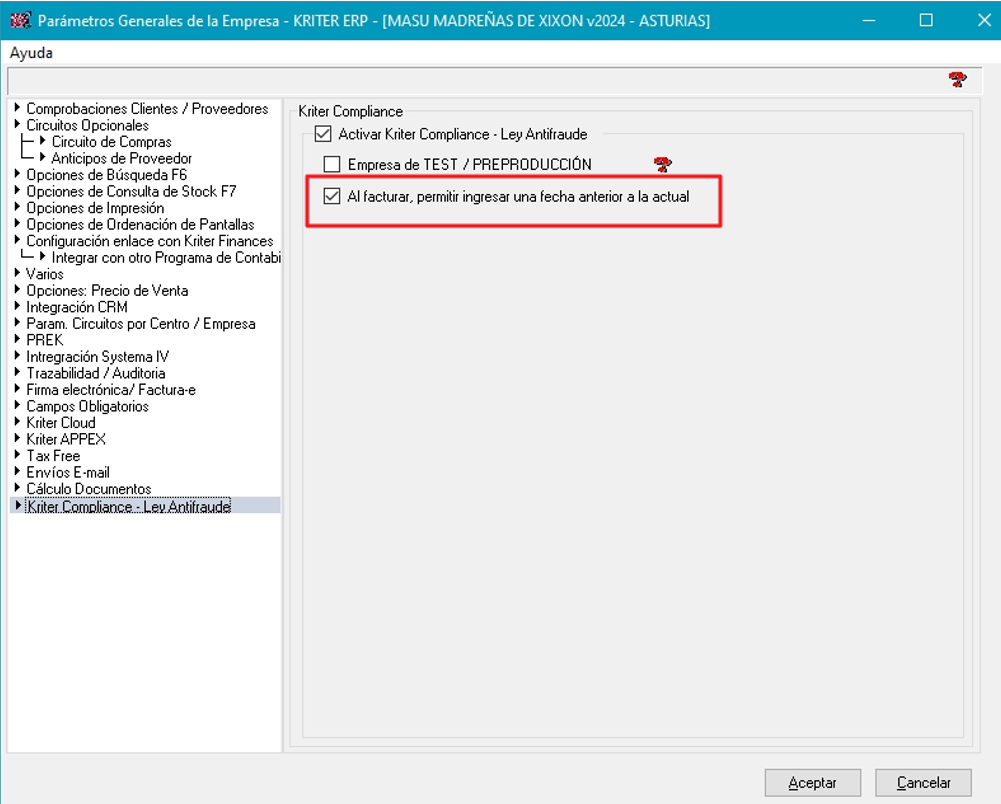
Task: Minimize the Parámetros Generales window
Action: pyautogui.click(x=869, y=20)
